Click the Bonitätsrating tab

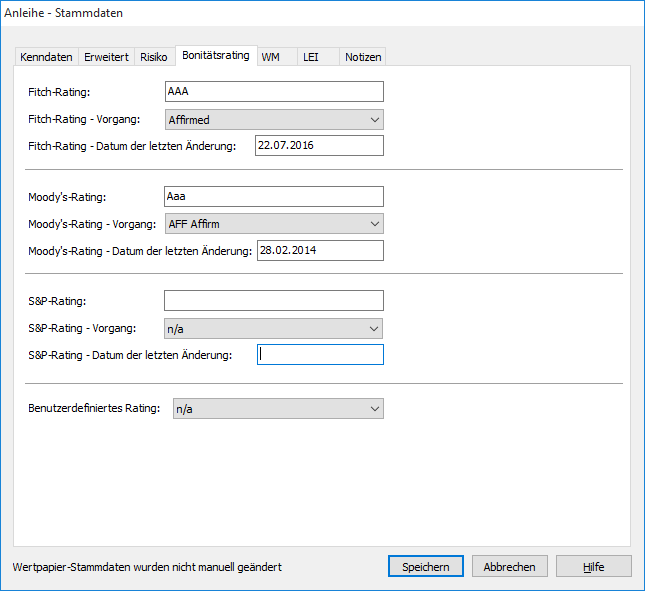[x=216, y=55]
